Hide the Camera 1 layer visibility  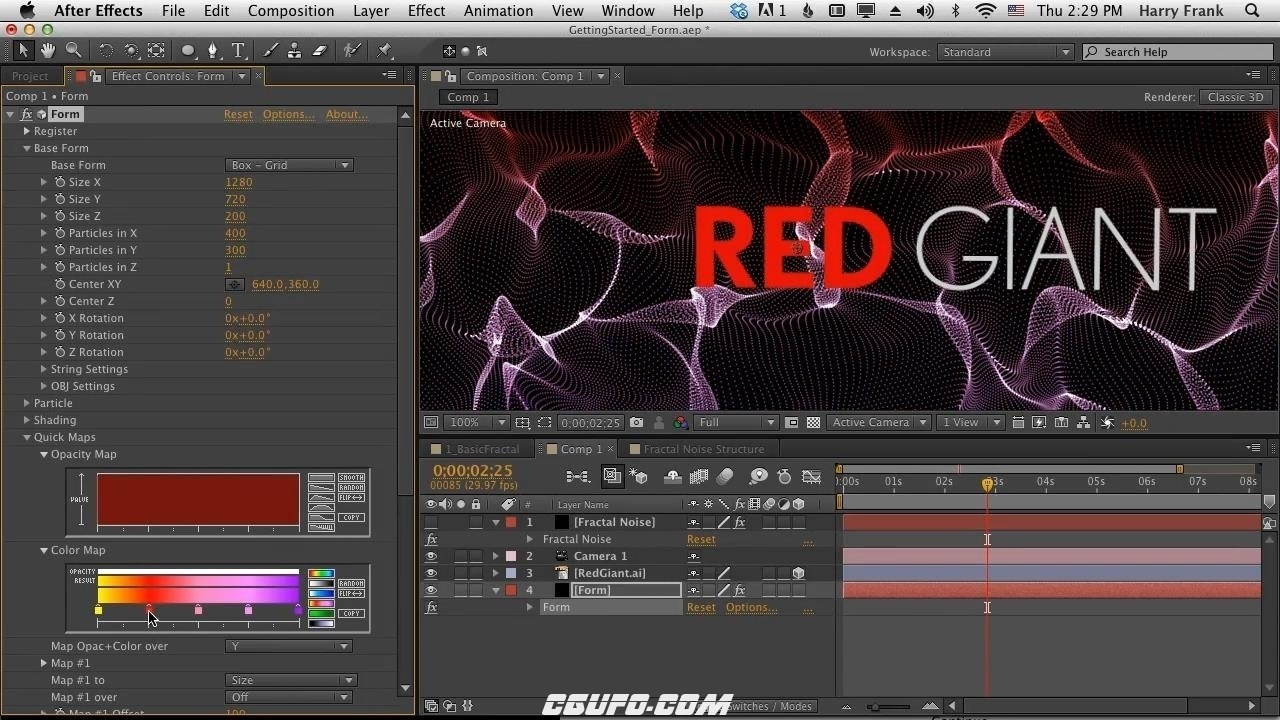[x=431, y=556]
